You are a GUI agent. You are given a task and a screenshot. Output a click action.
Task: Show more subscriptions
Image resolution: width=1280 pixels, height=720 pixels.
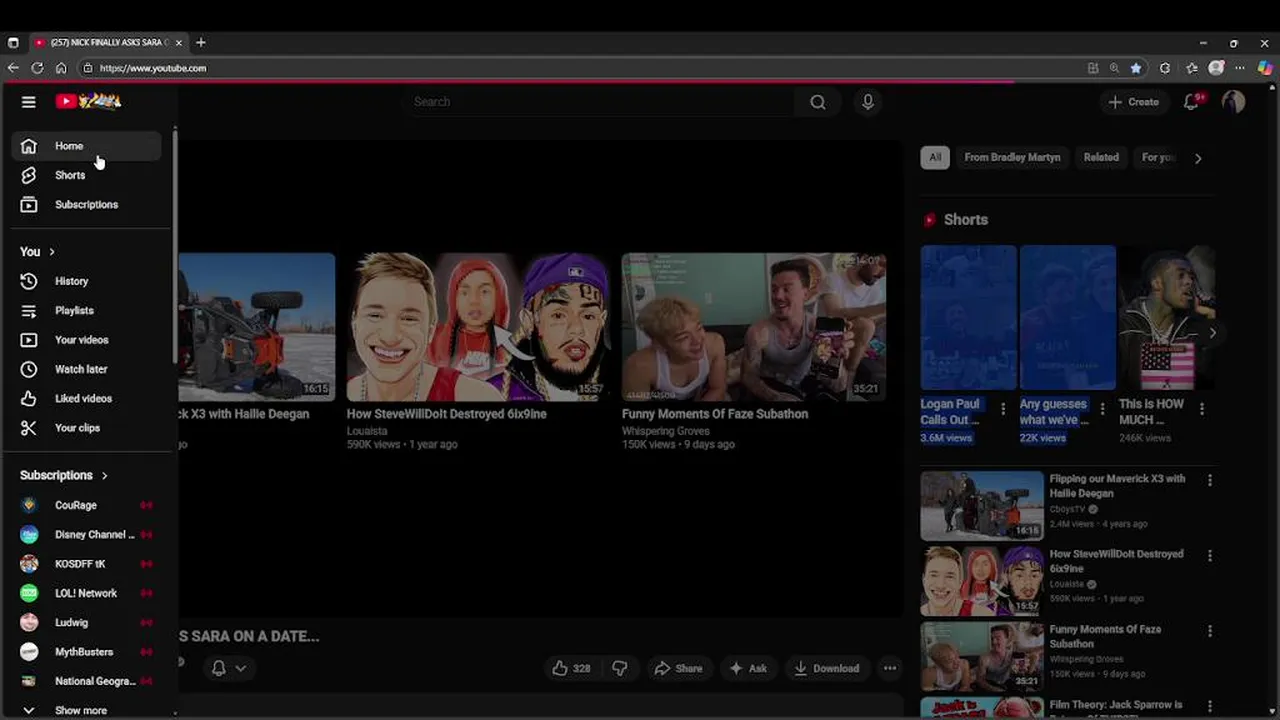pyautogui.click(x=87, y=710)
